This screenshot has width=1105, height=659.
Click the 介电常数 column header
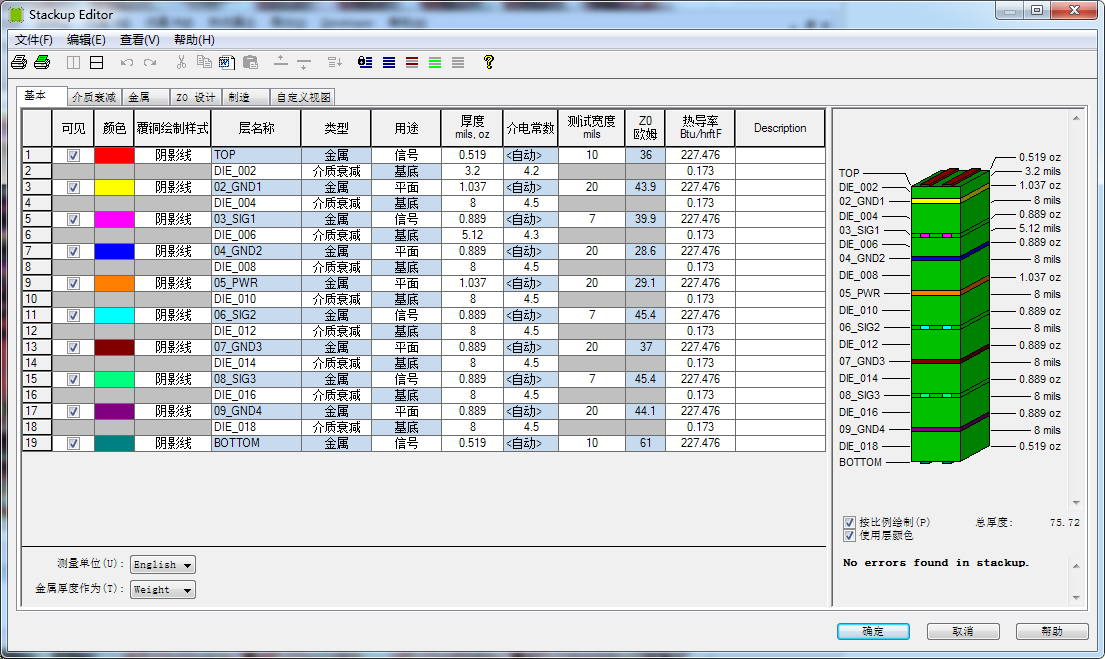[x=531, y=128]
